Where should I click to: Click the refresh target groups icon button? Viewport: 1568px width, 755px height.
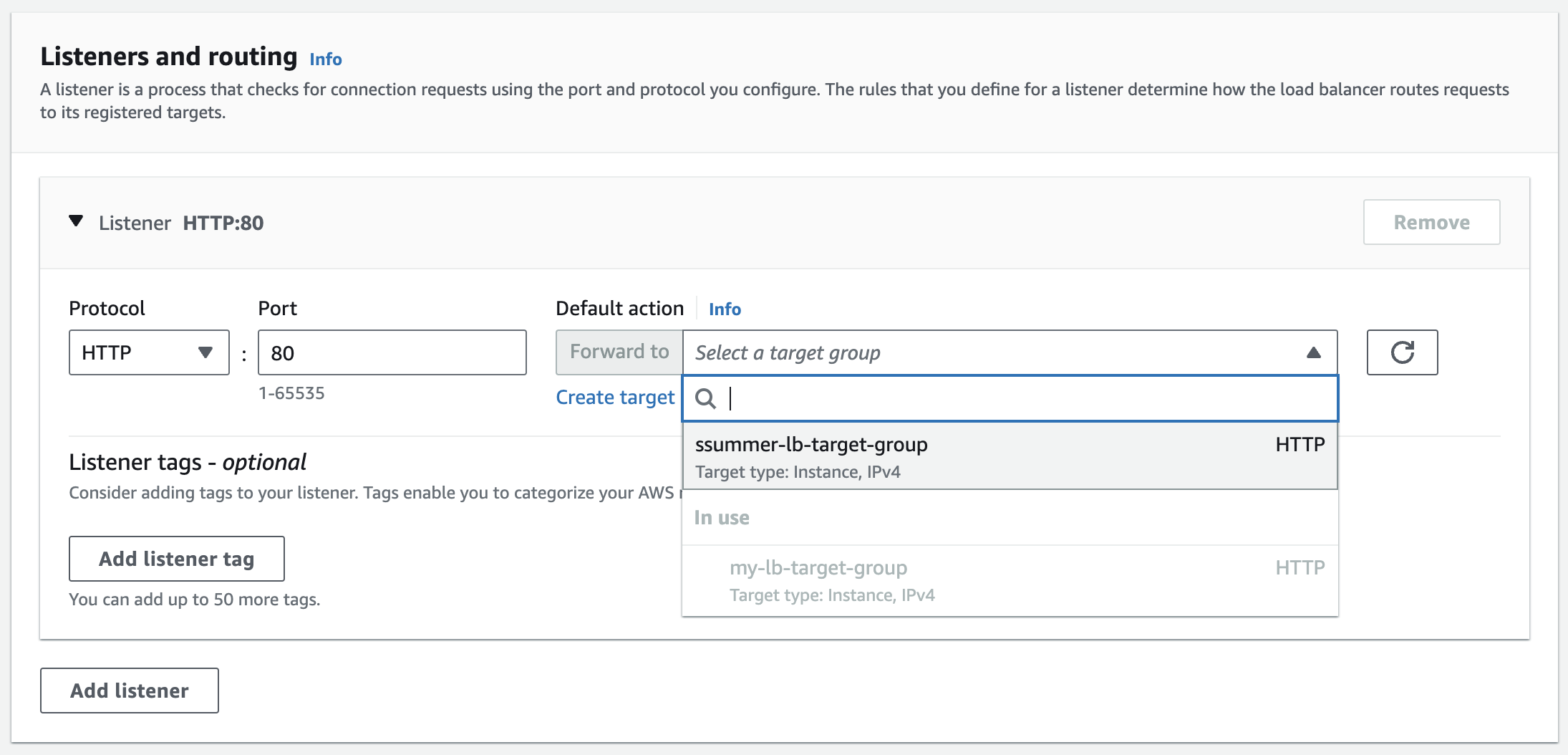(x=1402, y=352)
